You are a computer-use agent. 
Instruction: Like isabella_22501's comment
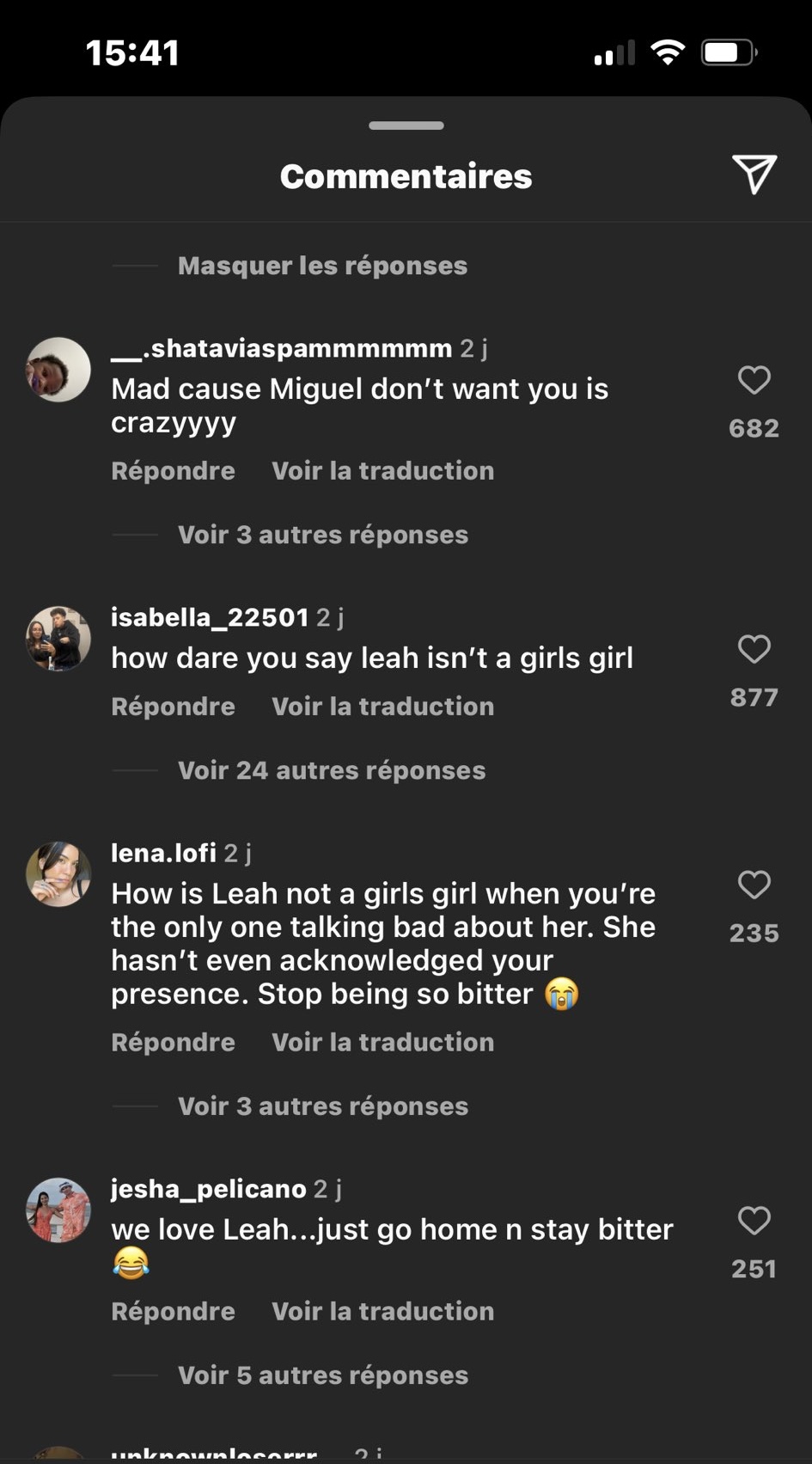754,649
